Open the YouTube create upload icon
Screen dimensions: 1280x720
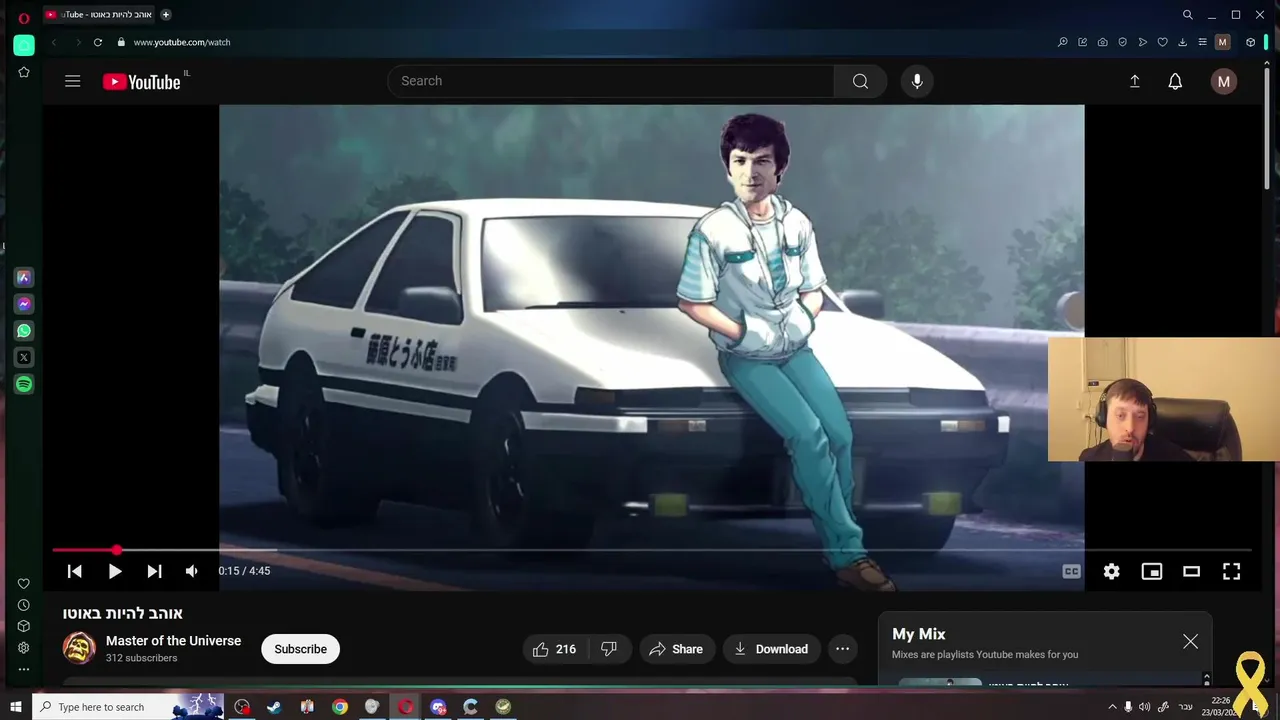[x=1135, y=81]
